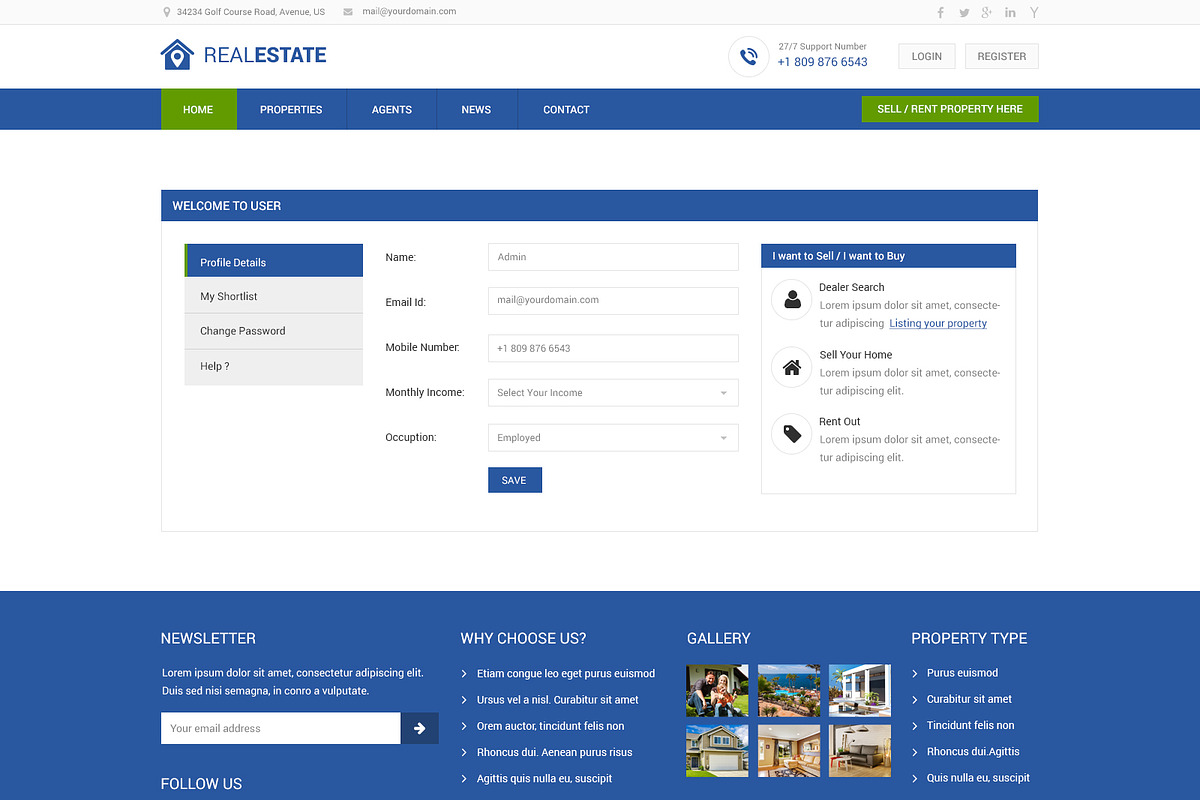Click chevron next to Etiam congue leo
This screenshot has width=1200, height=800.
(x=464, y=674)
